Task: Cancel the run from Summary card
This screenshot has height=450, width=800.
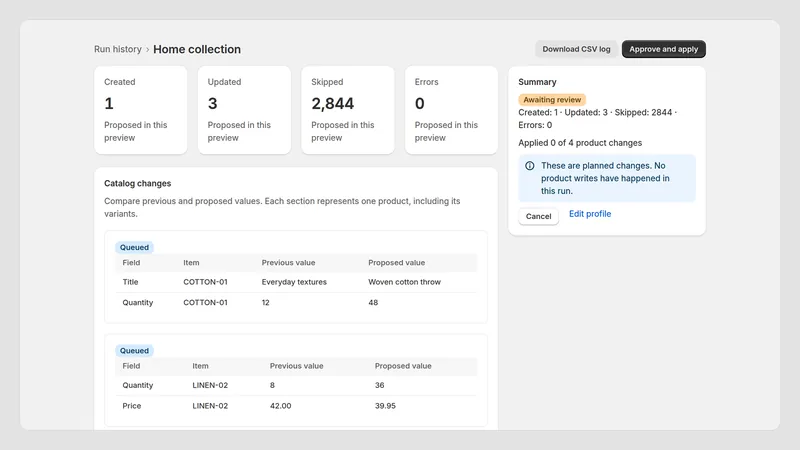Action: (538, 216)
